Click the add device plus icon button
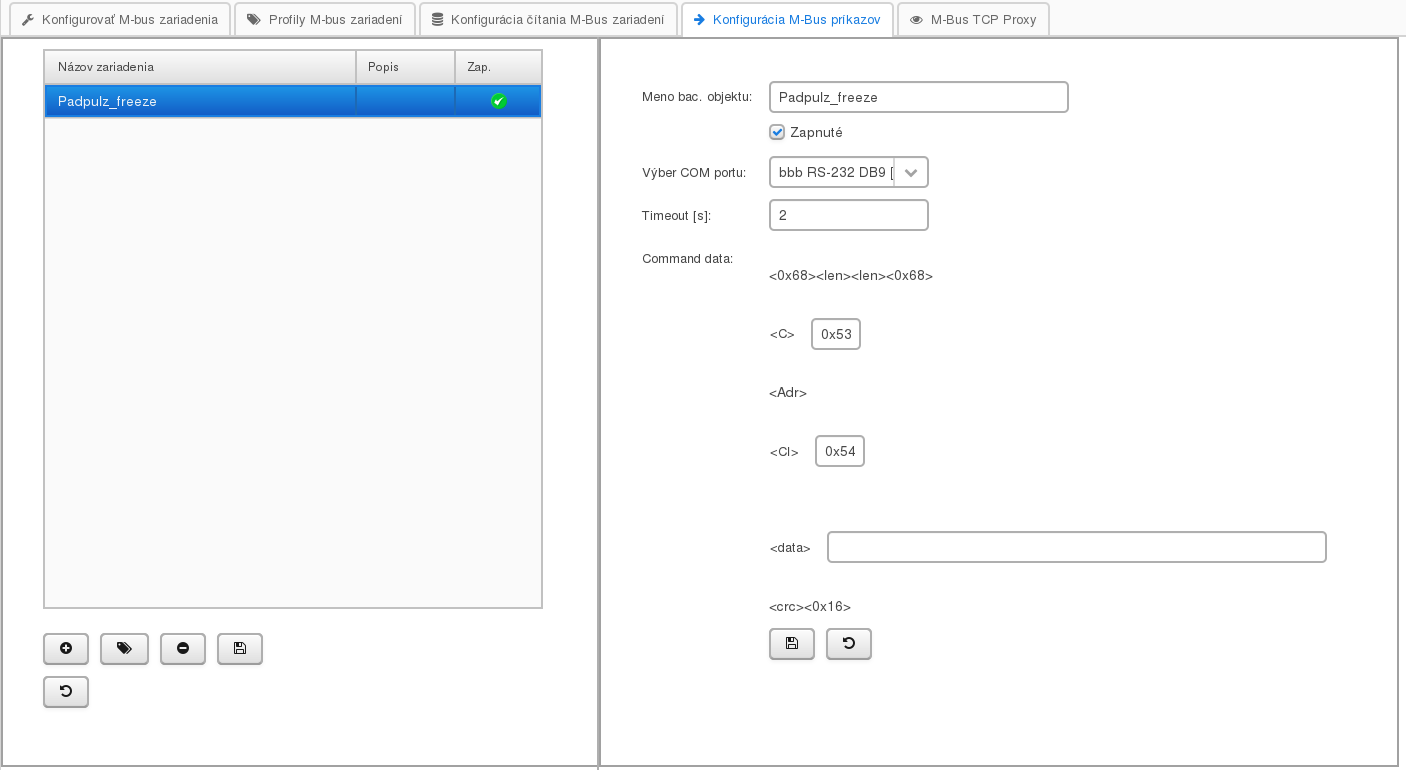 pos(66,649)
